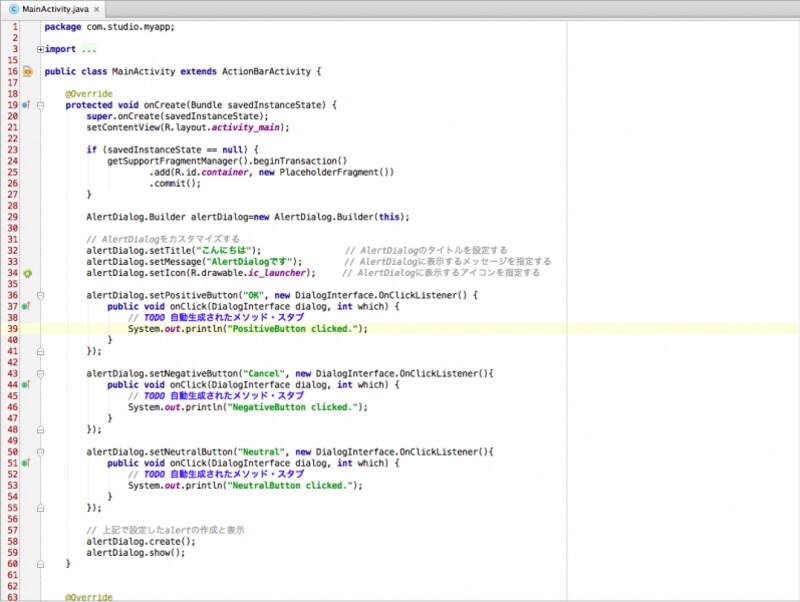Click the fold end marker on line 60
Viewport: 800px width, 602px height.
pos(40,564)
